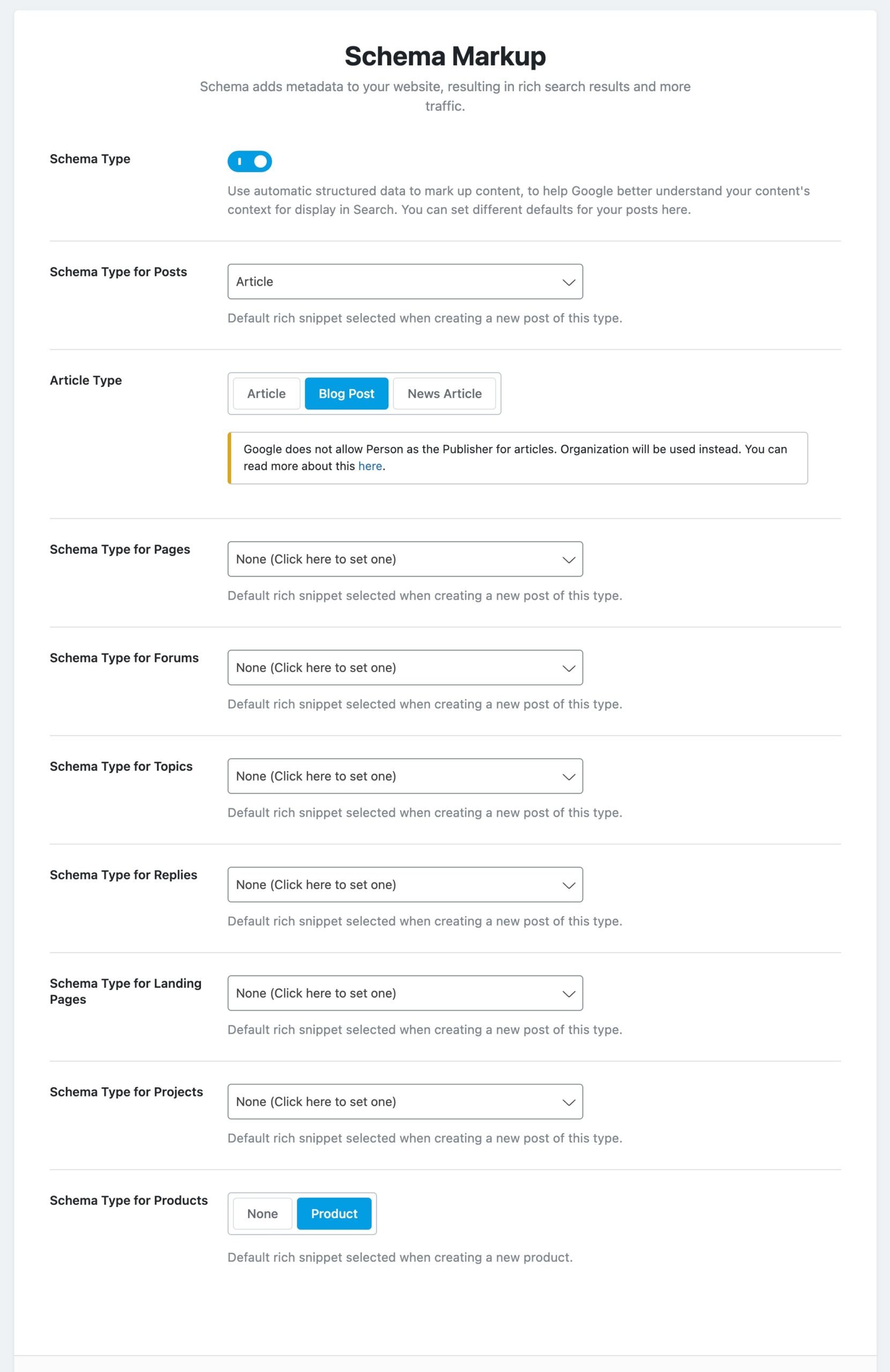Click the chevron in Topics schema dropdown
Screen dimensions: 890x1372
click(569, 777)
